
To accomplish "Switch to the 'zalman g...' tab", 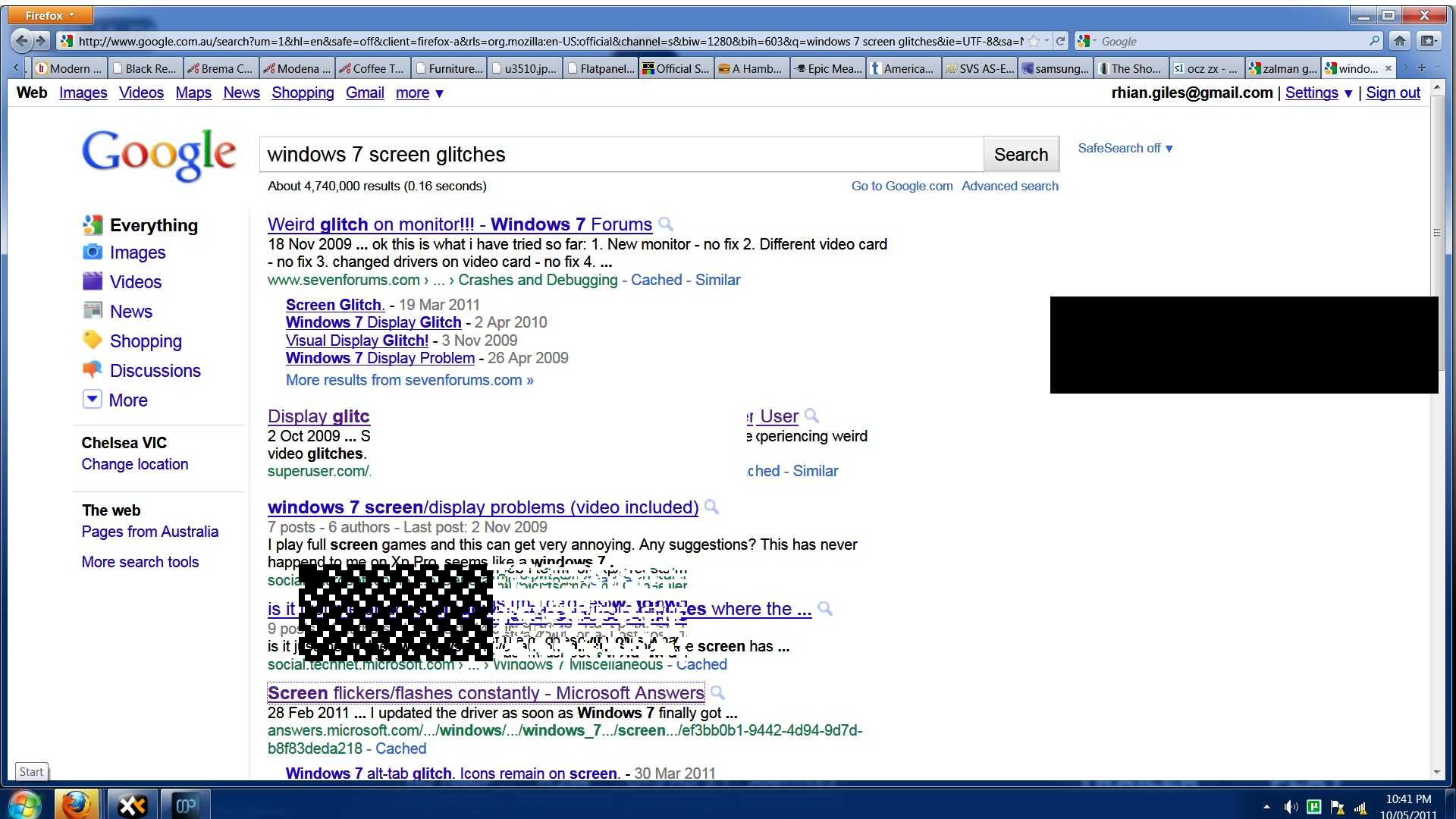I will [x=1282, y=68].
